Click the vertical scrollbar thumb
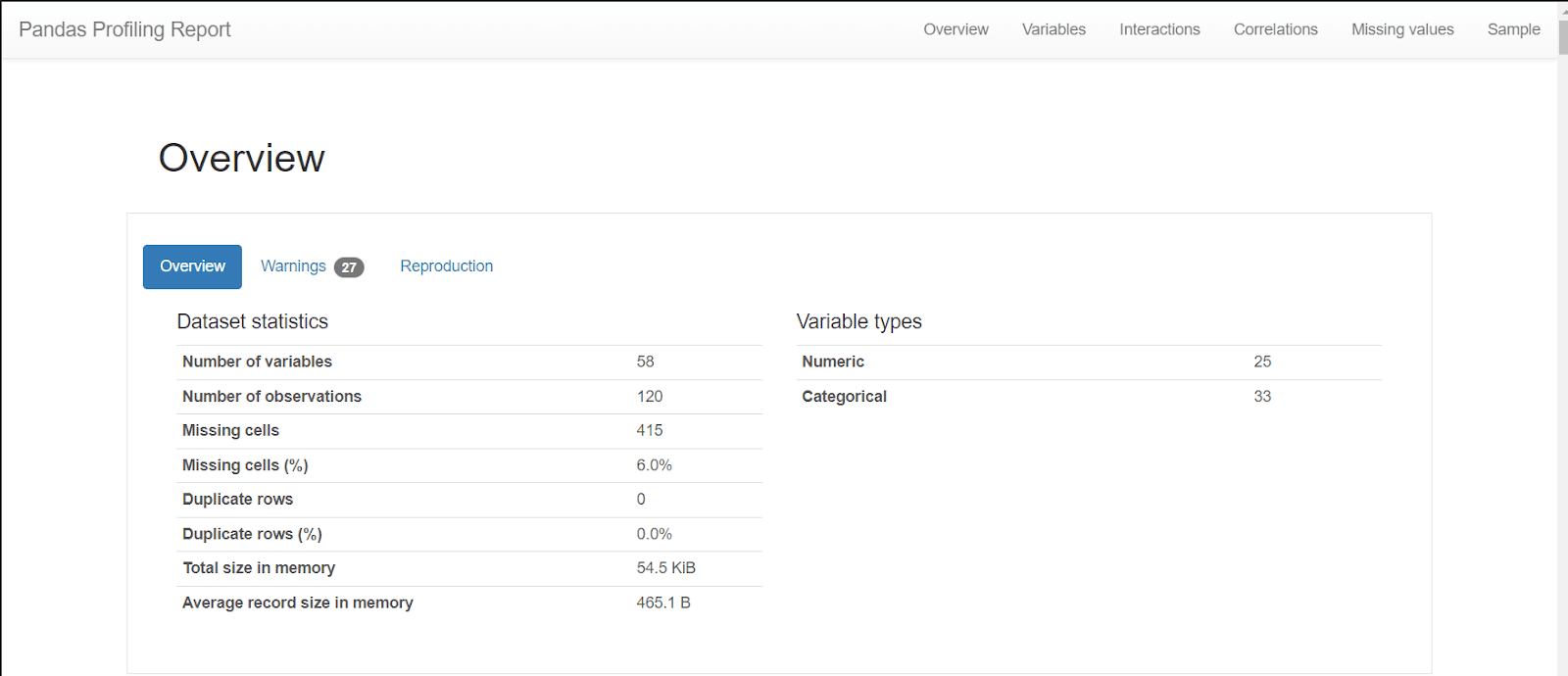1568x676 pixels. pyautogui.click(x=1562, y=37)
